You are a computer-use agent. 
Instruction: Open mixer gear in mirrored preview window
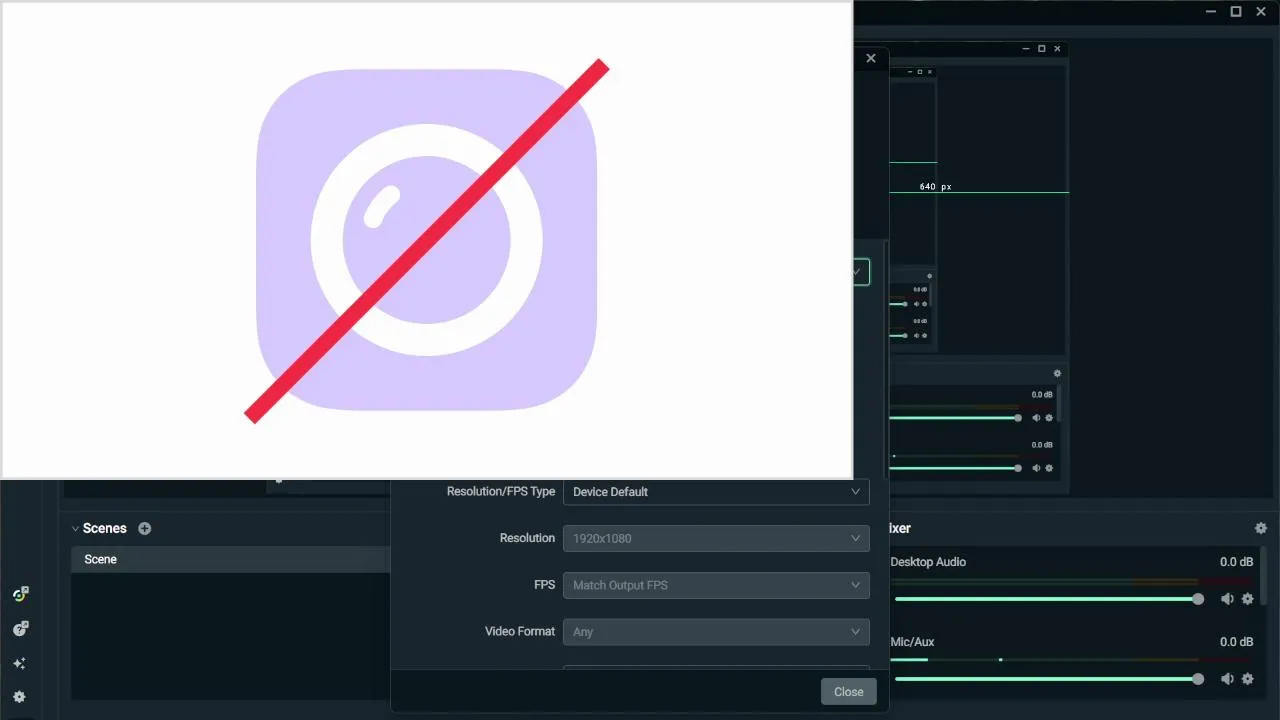(x=1057, y=374)
